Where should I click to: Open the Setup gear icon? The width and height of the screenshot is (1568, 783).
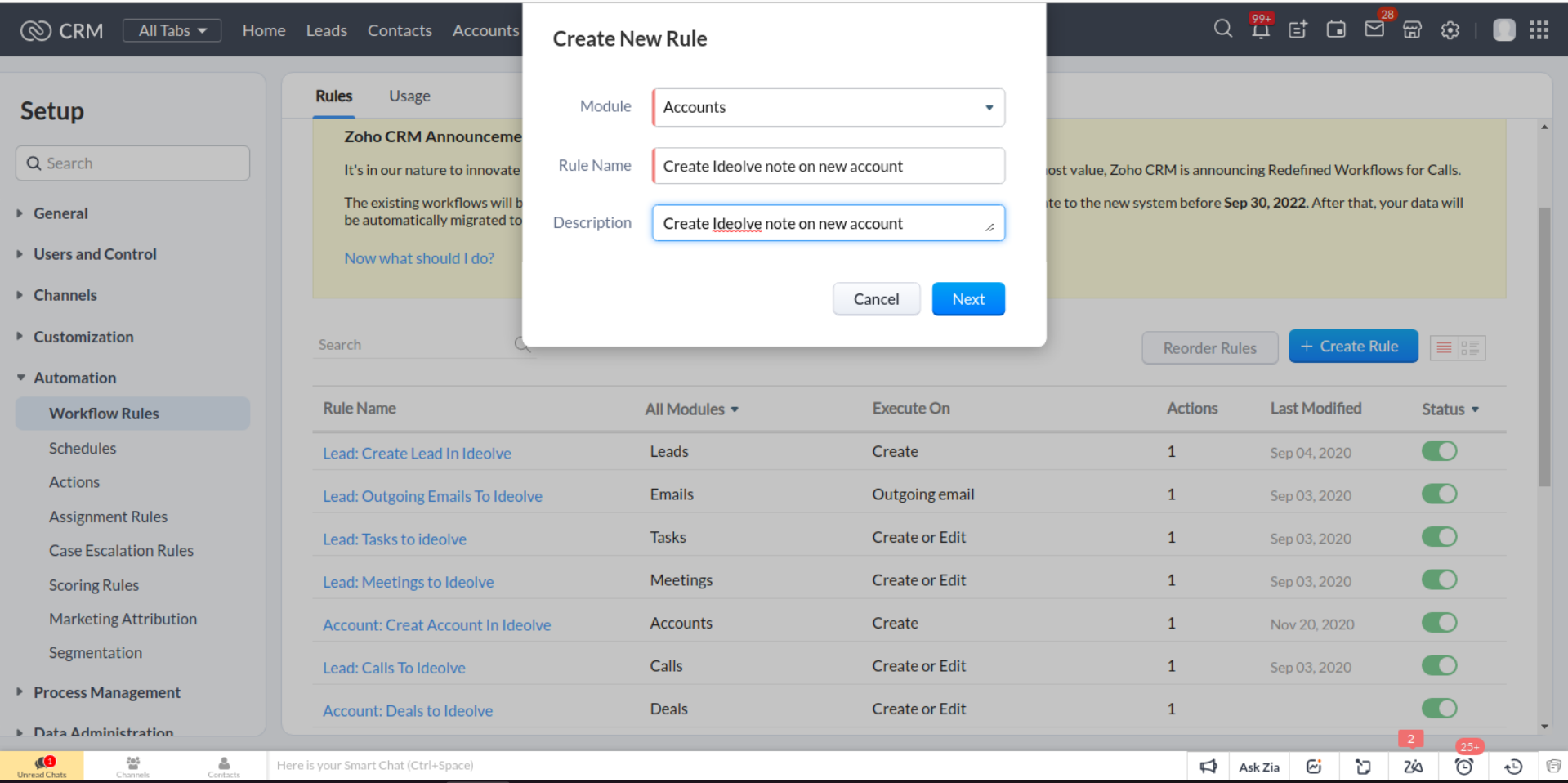1450,30
